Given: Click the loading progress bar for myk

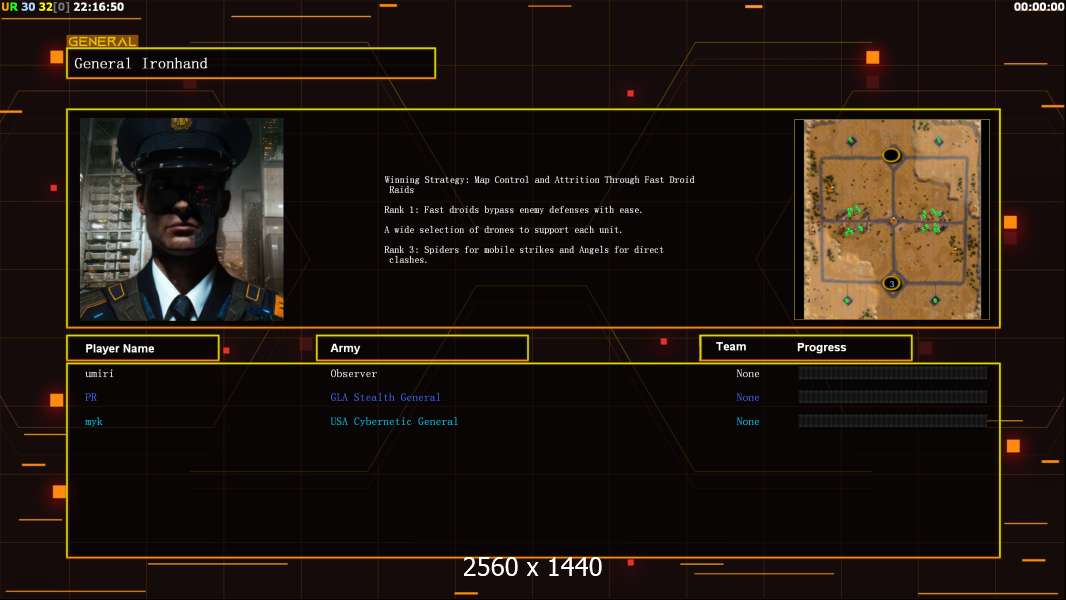Looking at the screenshot, I should tap(893, 421).
